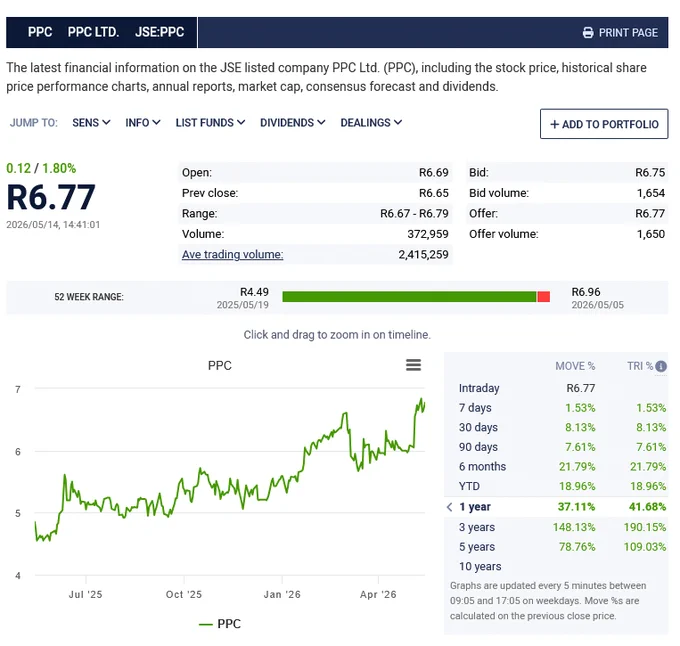680x646 pixels.
Task: Click the Prev close value R6.65
Action: tap(433, 193)
